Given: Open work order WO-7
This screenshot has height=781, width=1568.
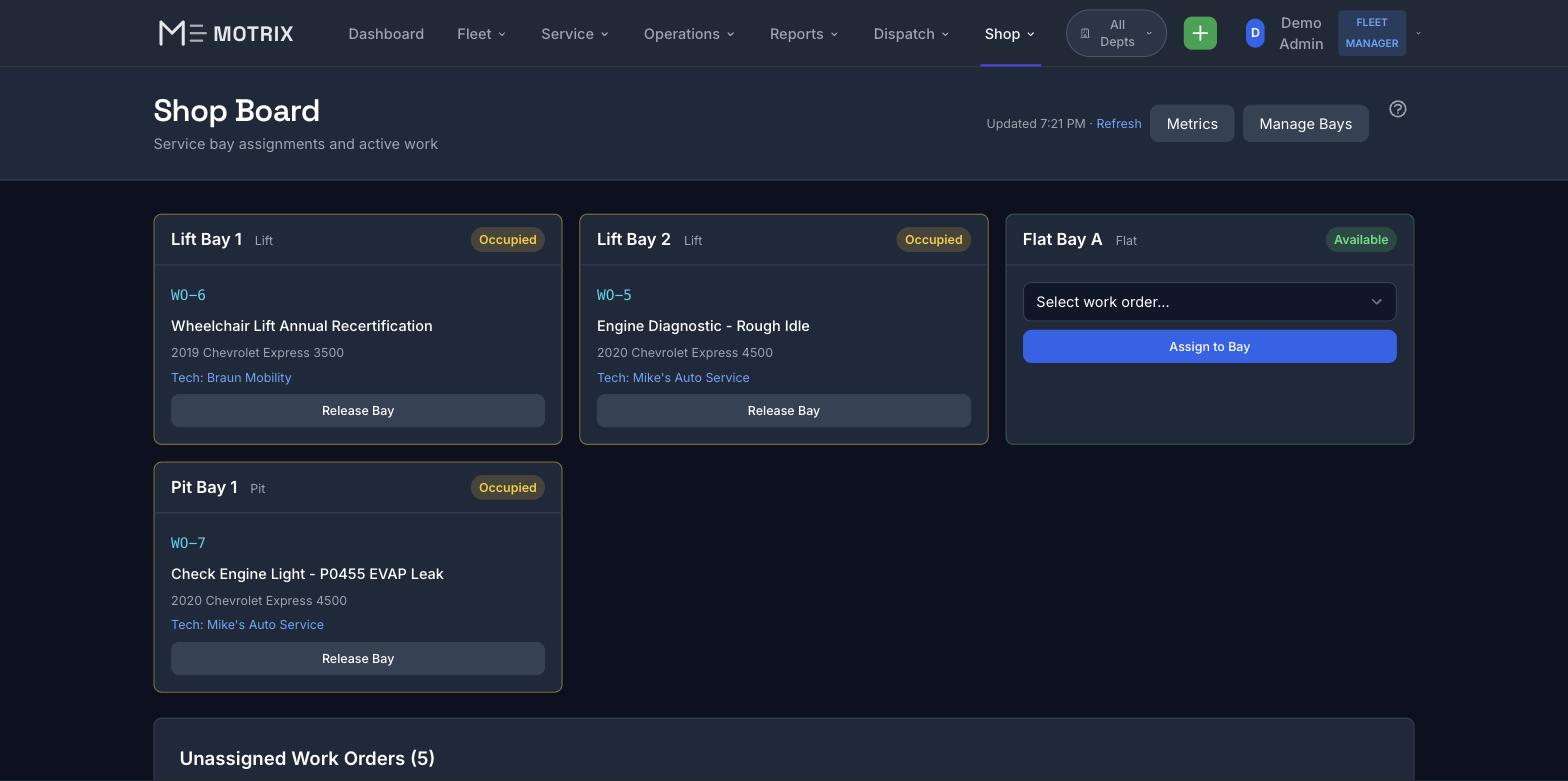Looking at the screenshot, I should 188,543.
